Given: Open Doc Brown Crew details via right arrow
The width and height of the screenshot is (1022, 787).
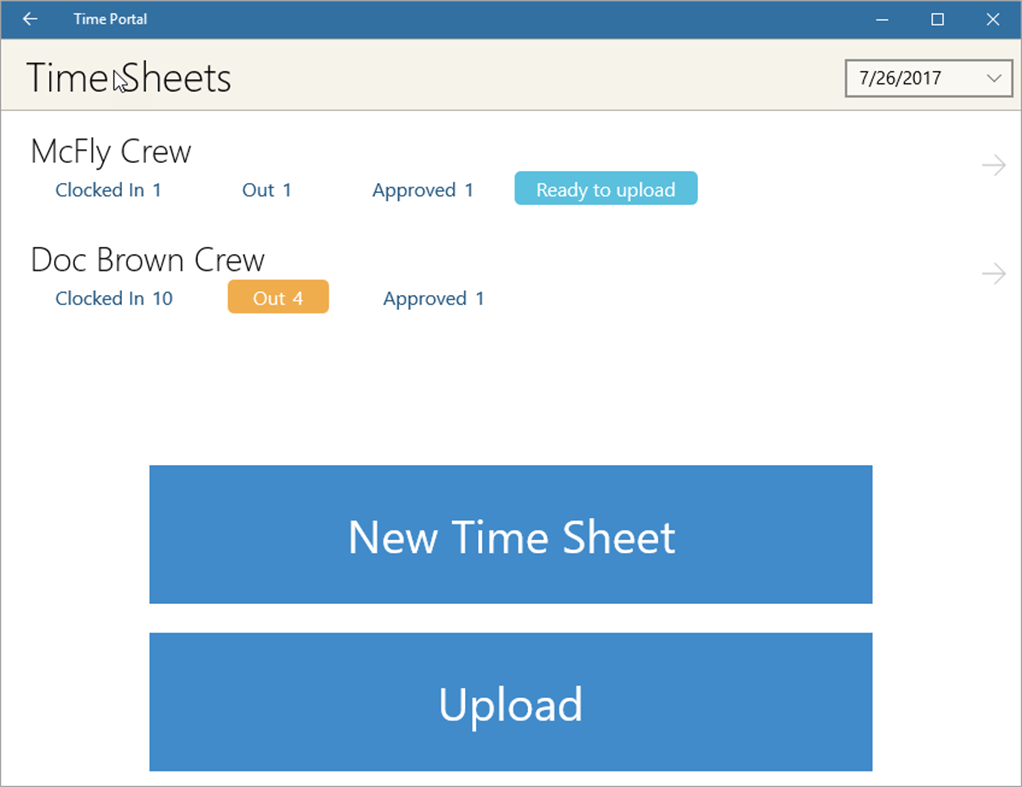Looking at the screenshot, I should [993, 273].
